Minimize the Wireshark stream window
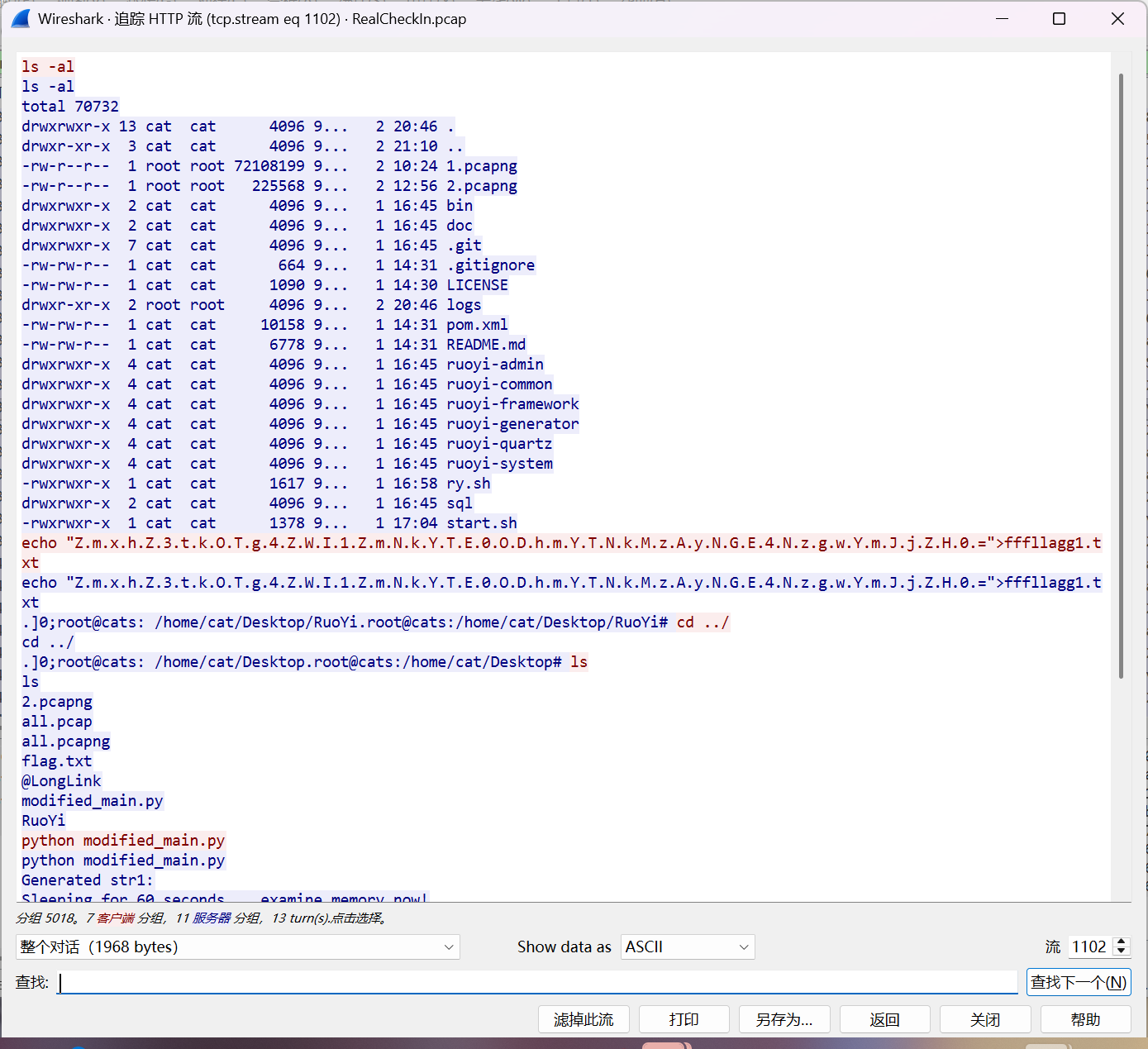 click(x=1003, y=18)
